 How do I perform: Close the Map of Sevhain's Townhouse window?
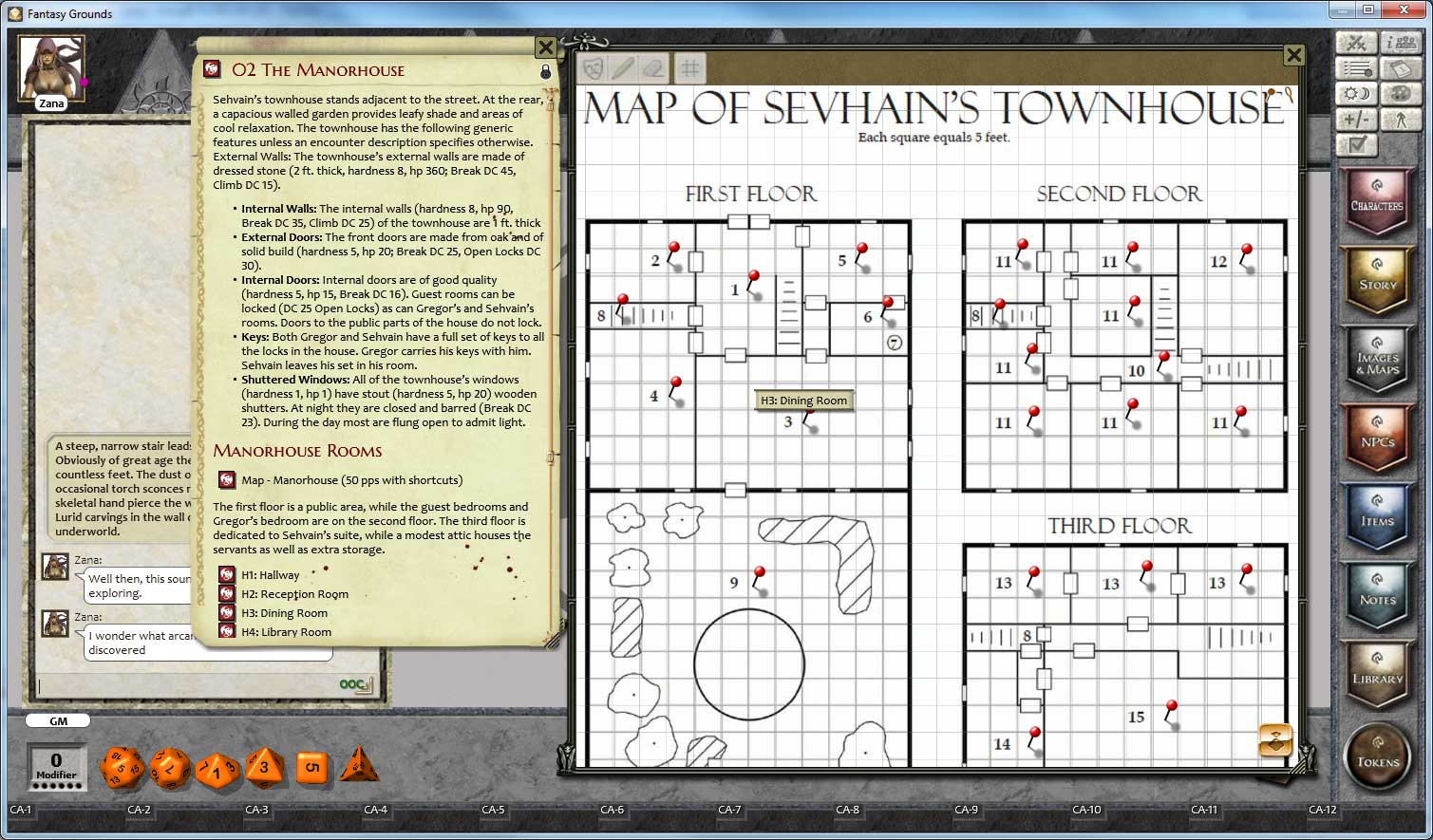(x=1293, y=55)
